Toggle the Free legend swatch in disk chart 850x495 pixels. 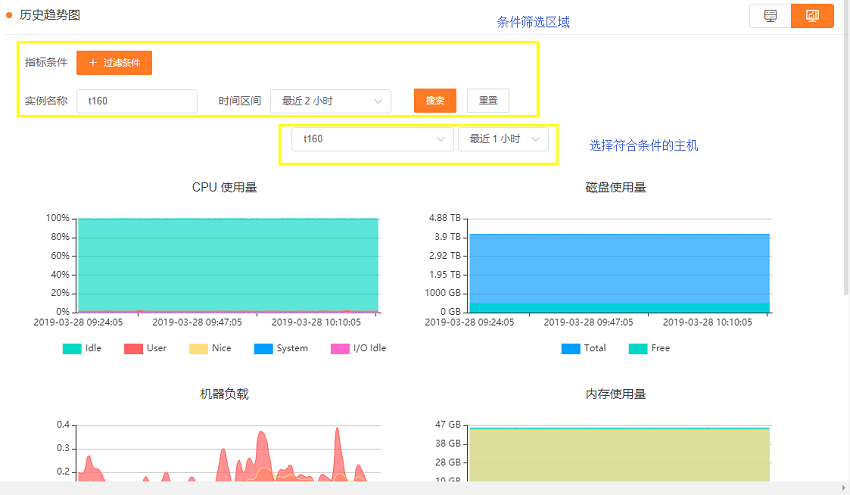(x=638, y=349)
